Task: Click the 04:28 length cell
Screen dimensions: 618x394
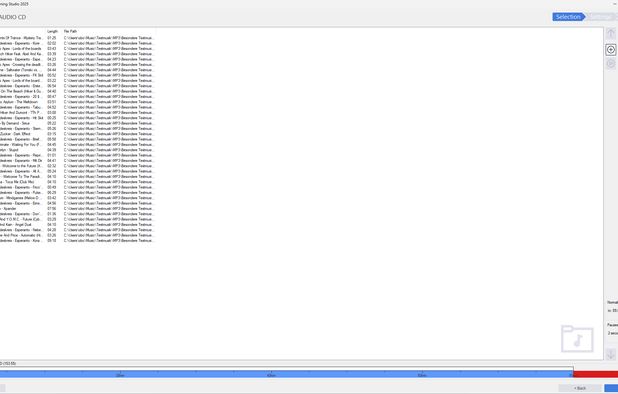Action: point(52,230)
